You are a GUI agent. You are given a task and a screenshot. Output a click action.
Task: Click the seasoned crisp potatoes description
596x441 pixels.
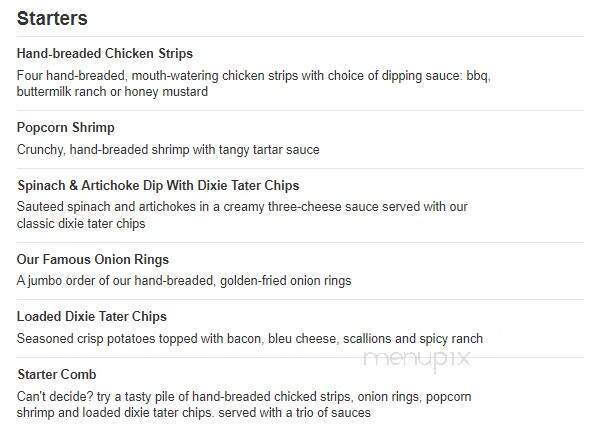[250, 338]
